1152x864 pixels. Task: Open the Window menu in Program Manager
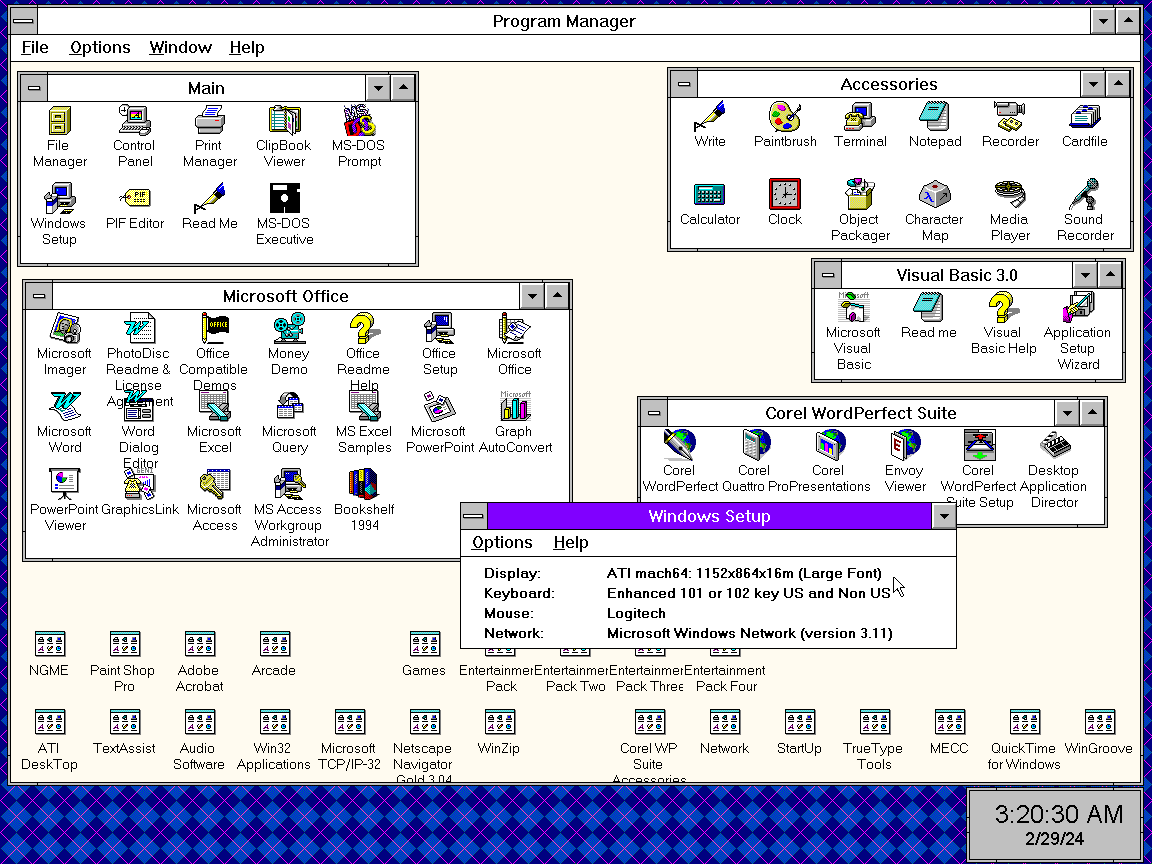(180, 48)
